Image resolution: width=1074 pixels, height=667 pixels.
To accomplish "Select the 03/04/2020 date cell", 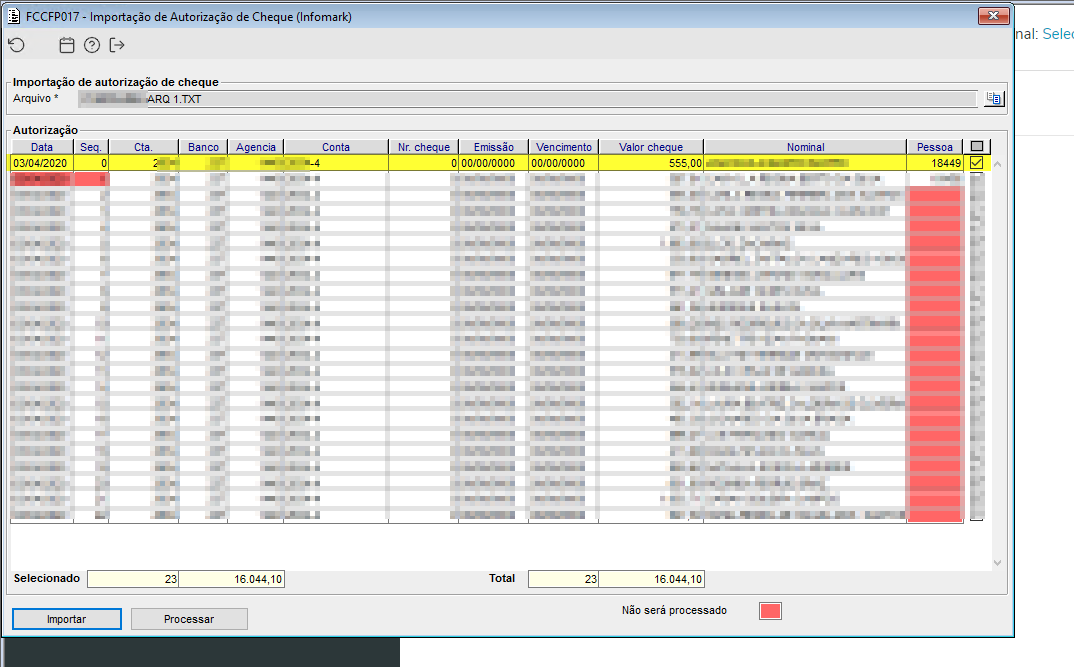I will point(42,163).
